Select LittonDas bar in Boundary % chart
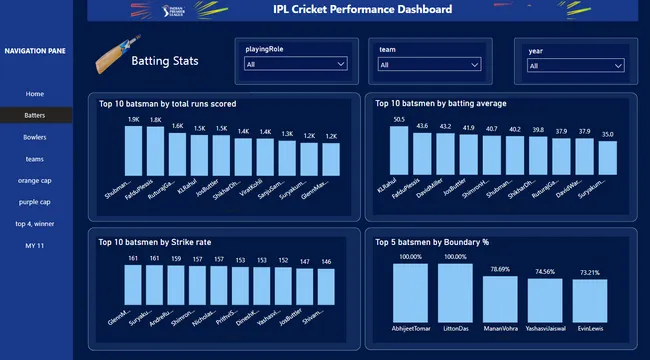The image size is (650, 360). pyautogui.click(x=455, y=293)
